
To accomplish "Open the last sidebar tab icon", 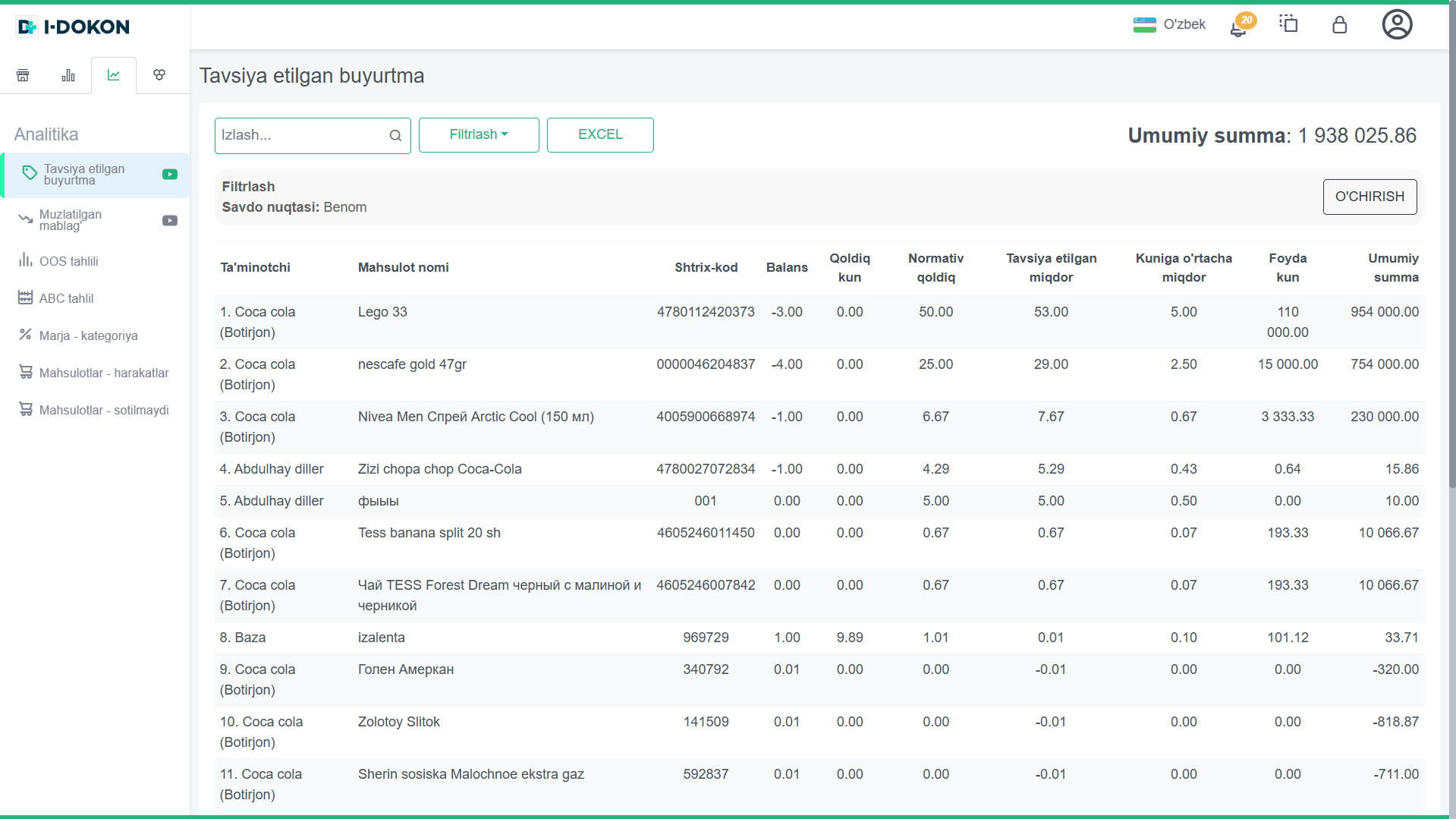I will tap(159, 75).
